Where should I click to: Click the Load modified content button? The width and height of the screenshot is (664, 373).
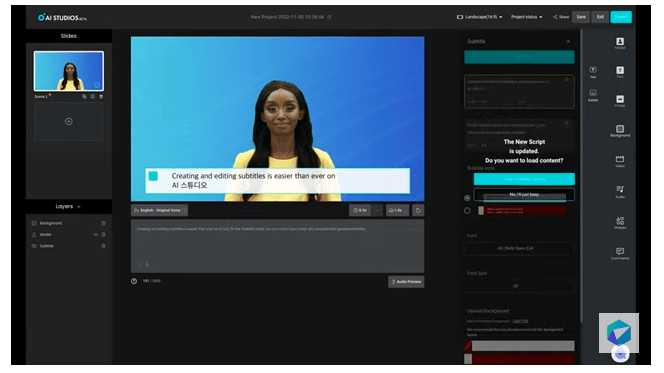coord(524,179)
